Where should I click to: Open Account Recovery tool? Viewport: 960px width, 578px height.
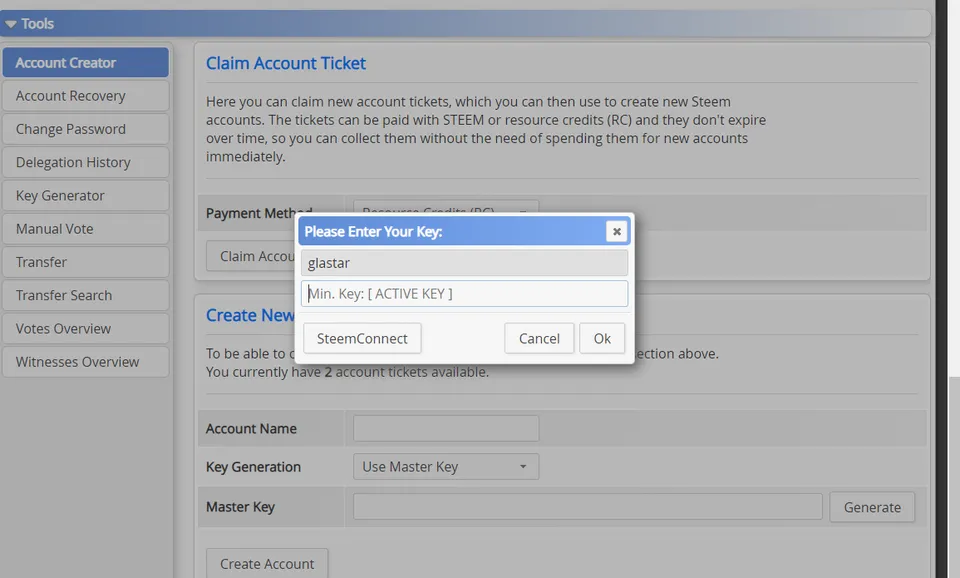tap(86, 96)
